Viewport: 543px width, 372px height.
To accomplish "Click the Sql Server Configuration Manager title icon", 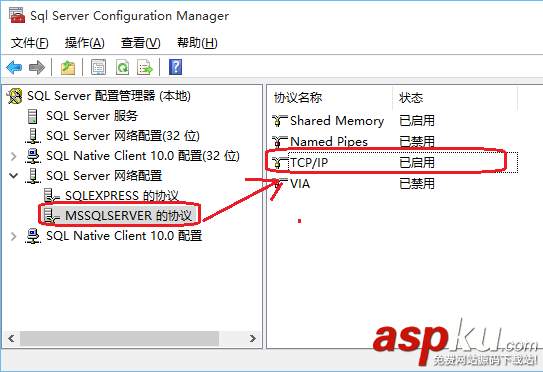I will (x=17, y=15).
